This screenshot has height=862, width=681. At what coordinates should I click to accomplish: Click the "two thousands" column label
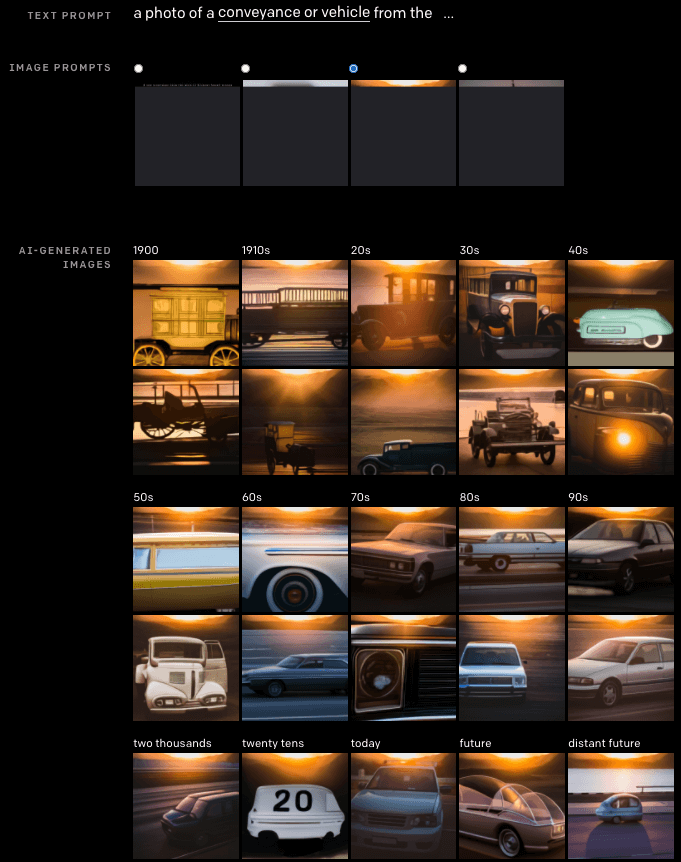(172, 743)
